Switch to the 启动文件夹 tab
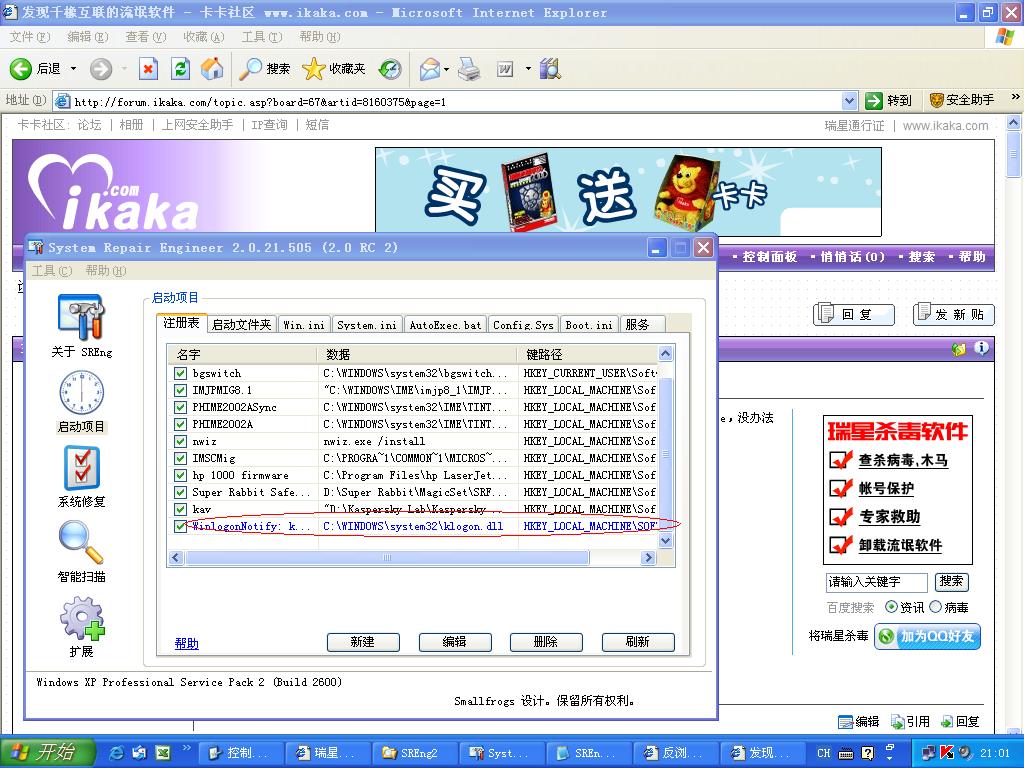This screenshot has width=1024, height=768. click(242, 325)
